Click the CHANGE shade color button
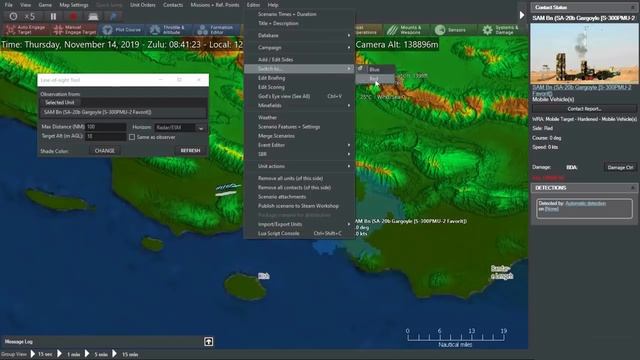Viewport: 640px width, 360px height. click(104, 151)
